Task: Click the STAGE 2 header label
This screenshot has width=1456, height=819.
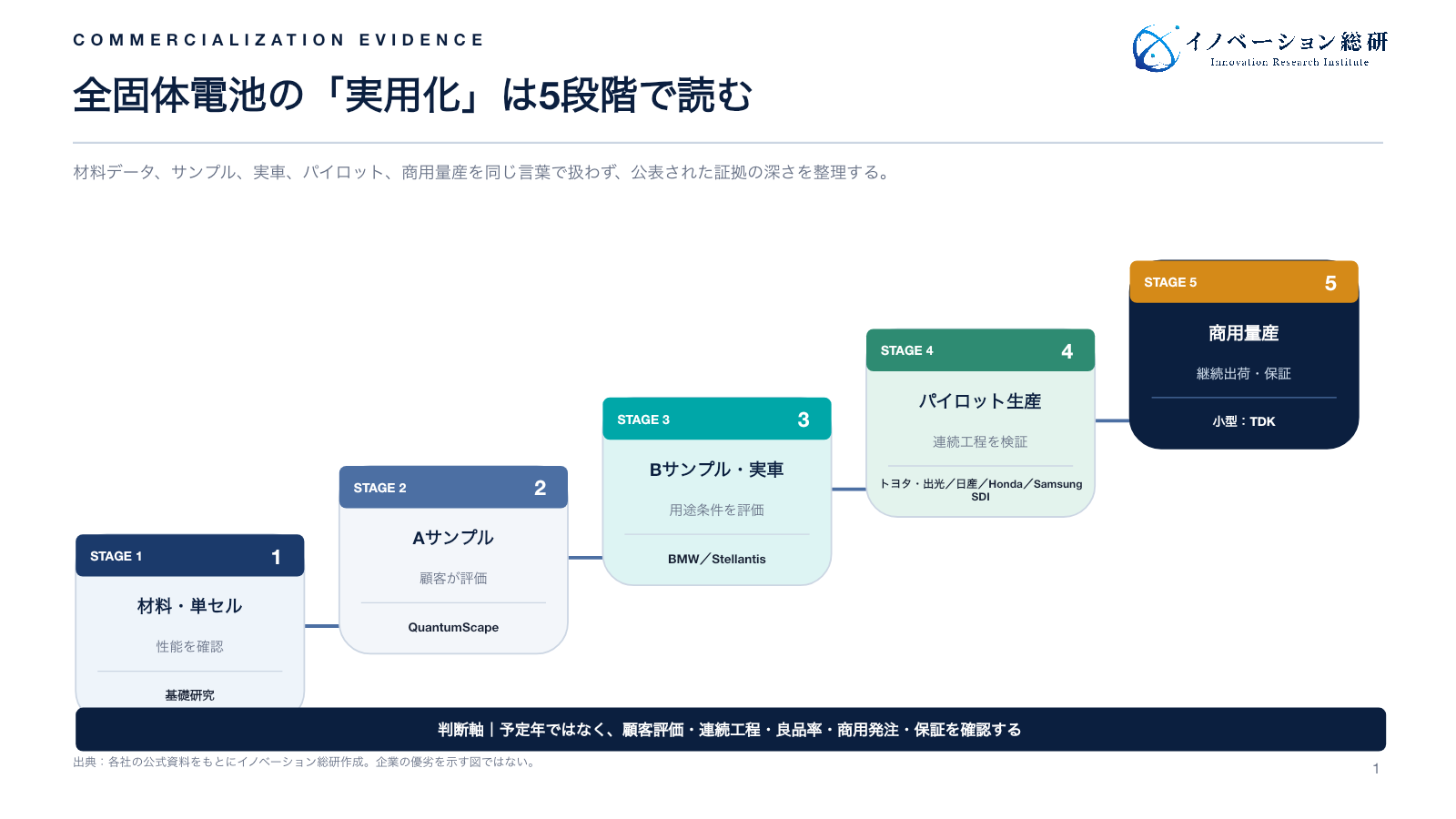Action: 379,488
